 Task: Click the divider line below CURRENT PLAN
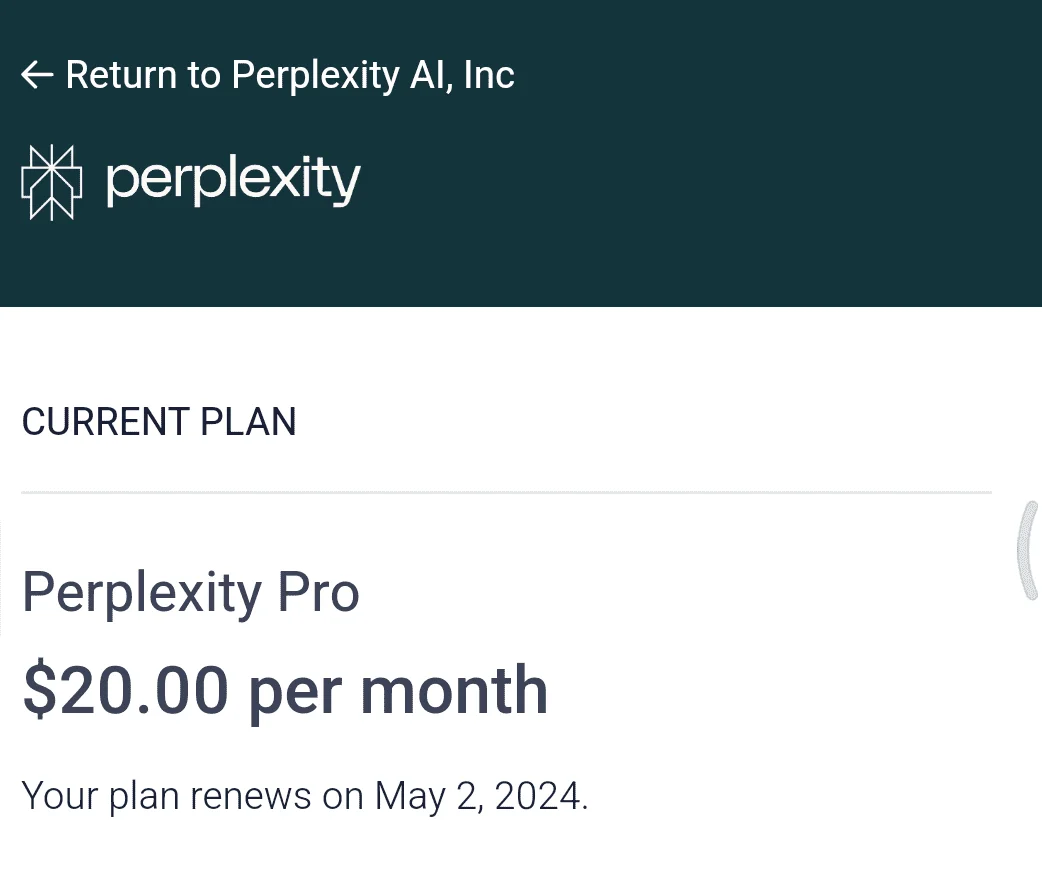tap(506, 492)
